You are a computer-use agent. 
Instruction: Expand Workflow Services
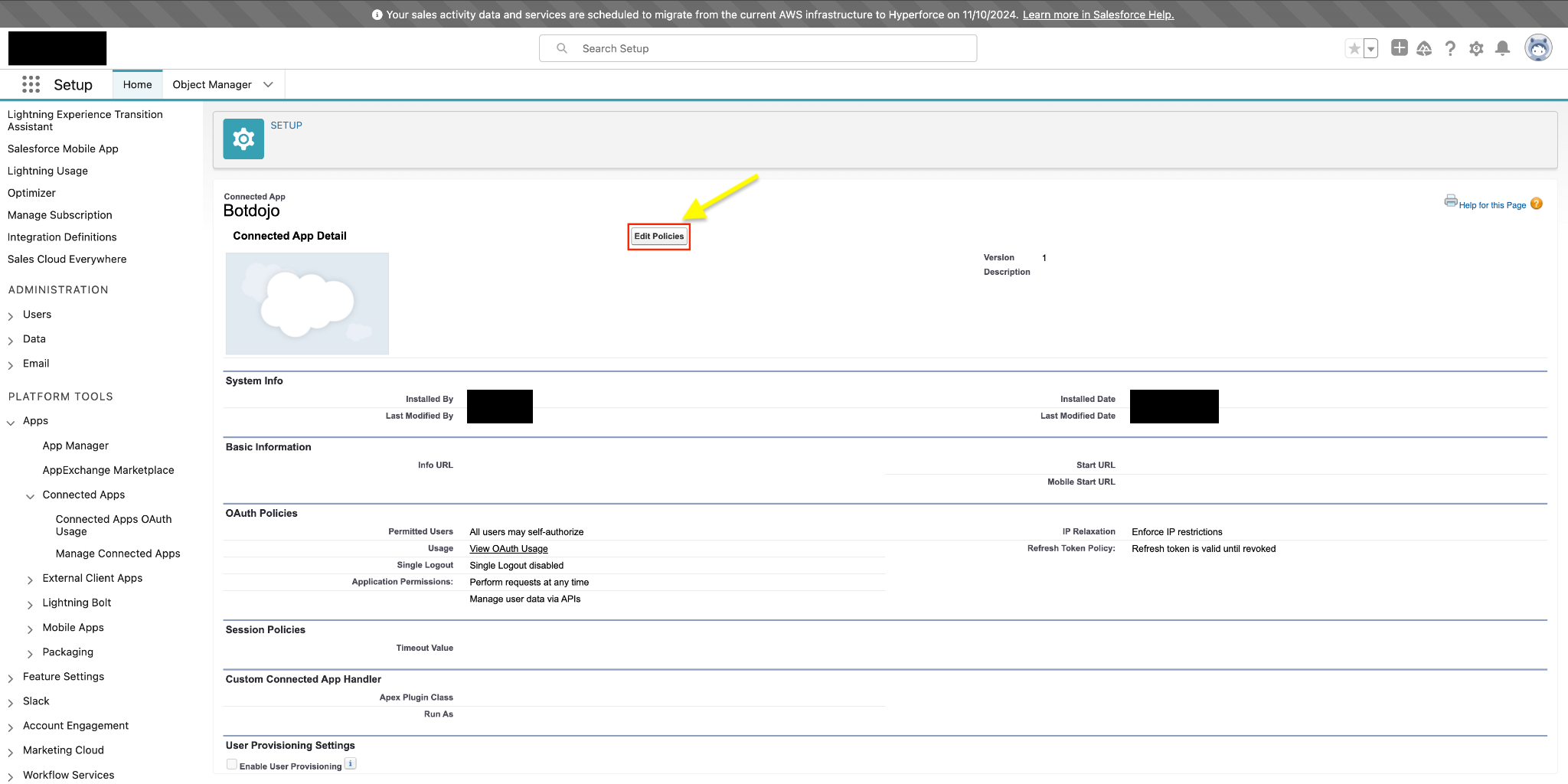[11, 776]
